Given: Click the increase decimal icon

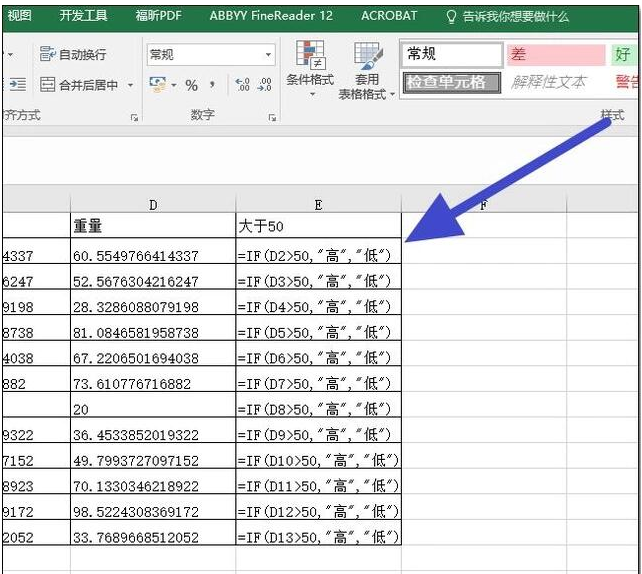Looking at the screenshot, I should (x=243, y=85).
